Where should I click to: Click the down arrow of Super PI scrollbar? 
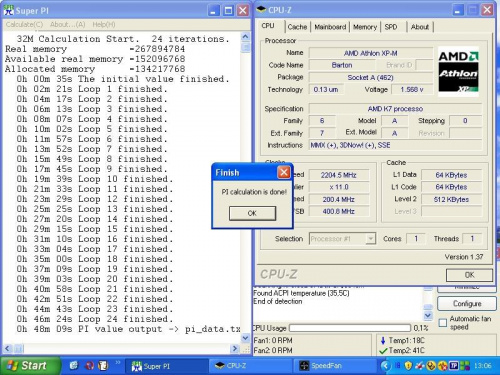pos(245,338)
